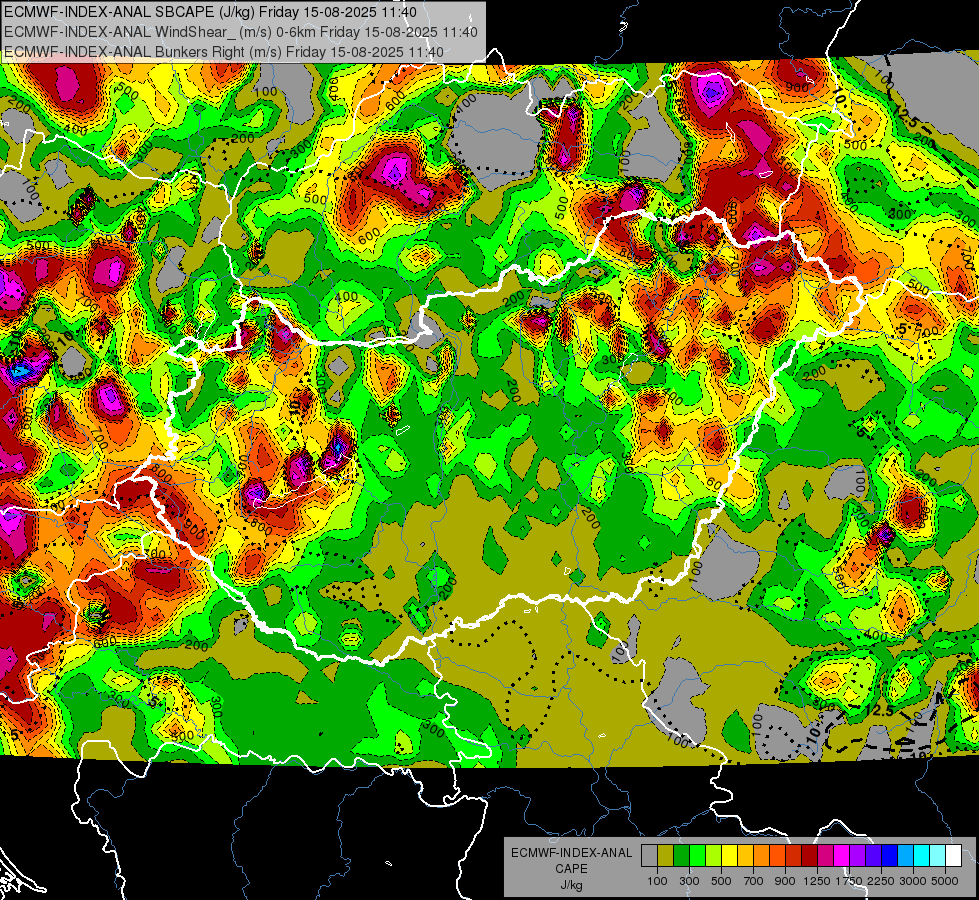Viewport: 979px width, 900px height.
Task: Click the pure blue legend swatch right of 2250
Action: pos(890,856)
